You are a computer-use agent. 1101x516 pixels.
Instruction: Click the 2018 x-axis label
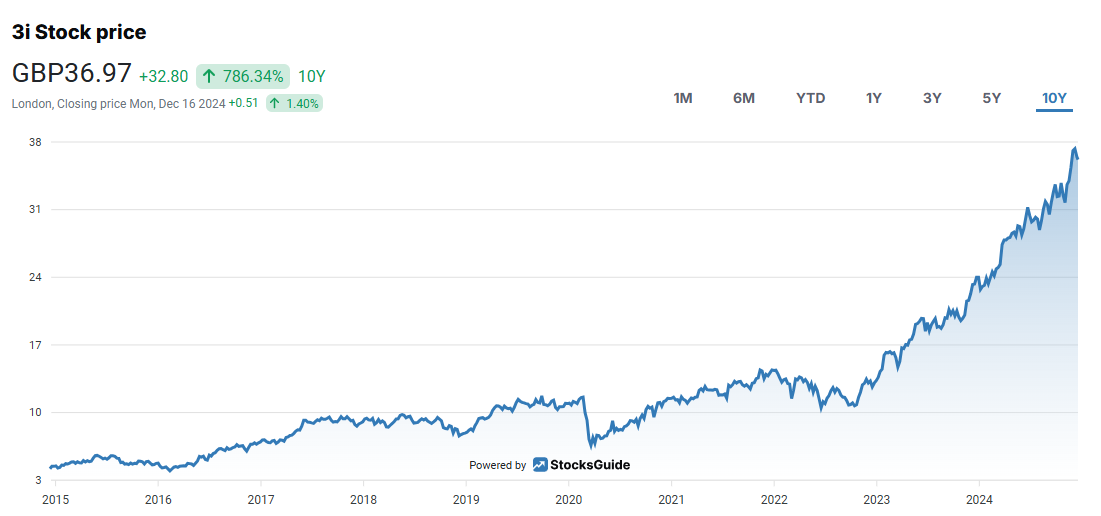pyautogui.click(x=363, y=499)
